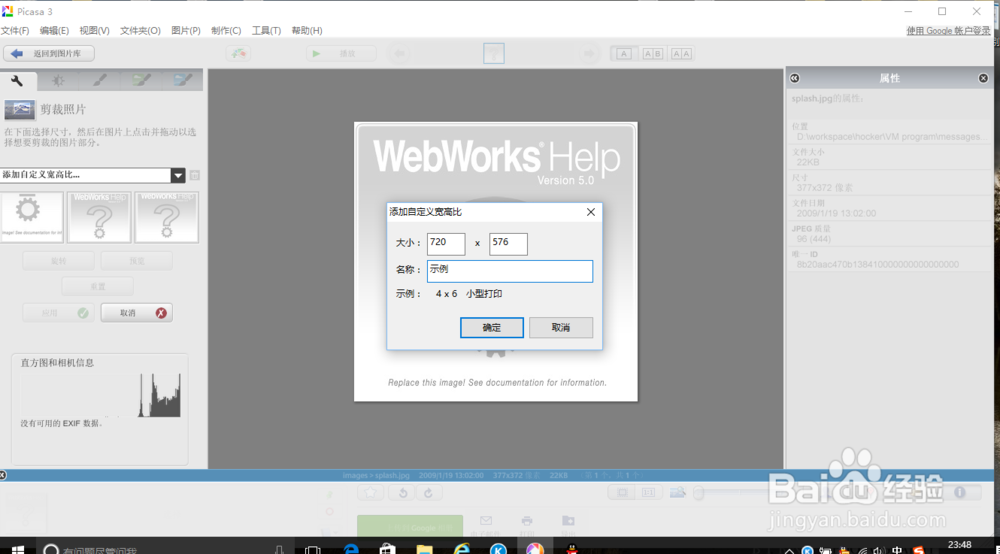Screen dimensions: 1000x554
Task: Open the brush effects tab
Action: tap(99, 80)
